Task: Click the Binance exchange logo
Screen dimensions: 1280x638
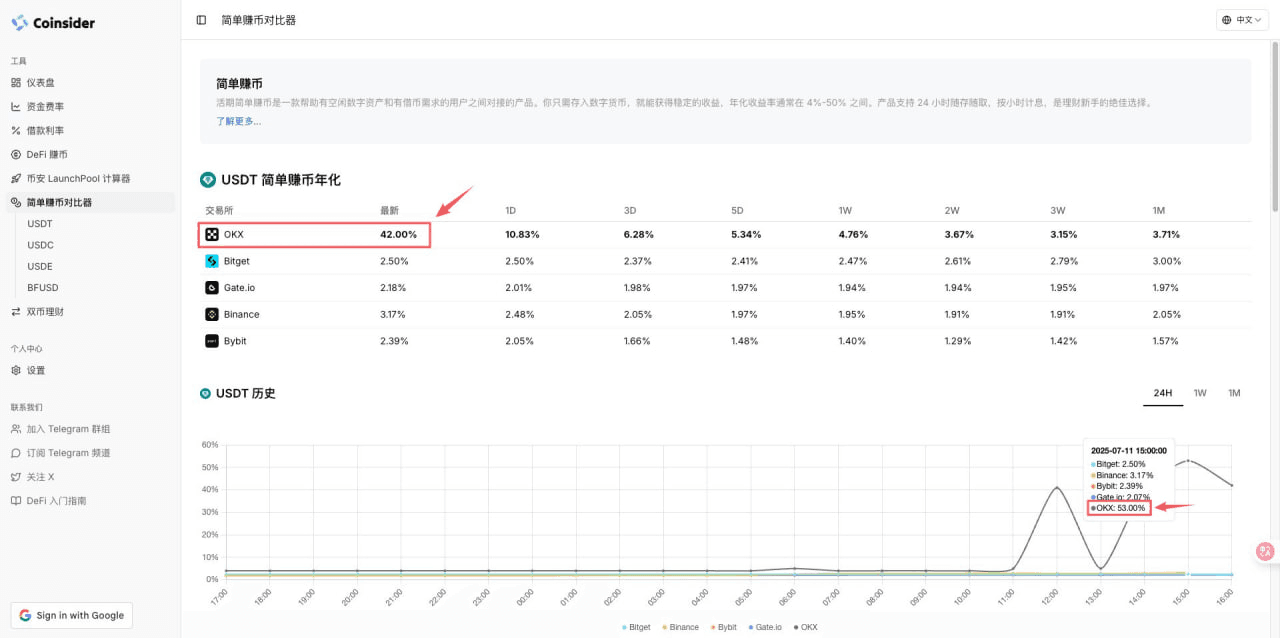Action: (x=212, y=314)
